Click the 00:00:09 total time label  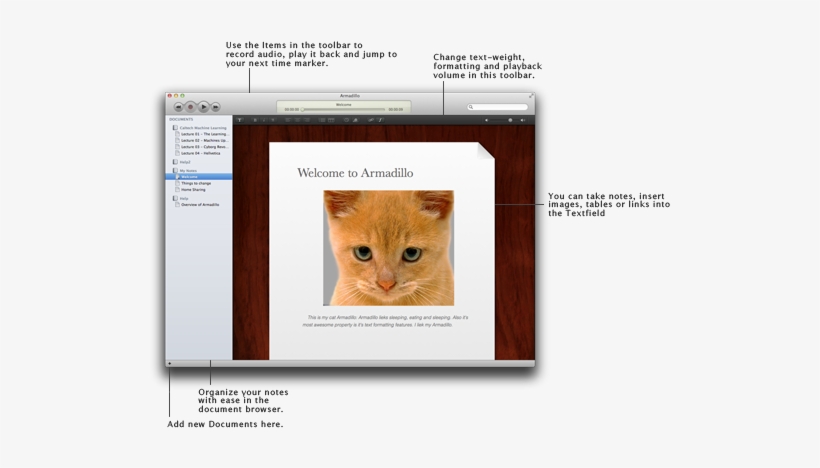(396, 109)
